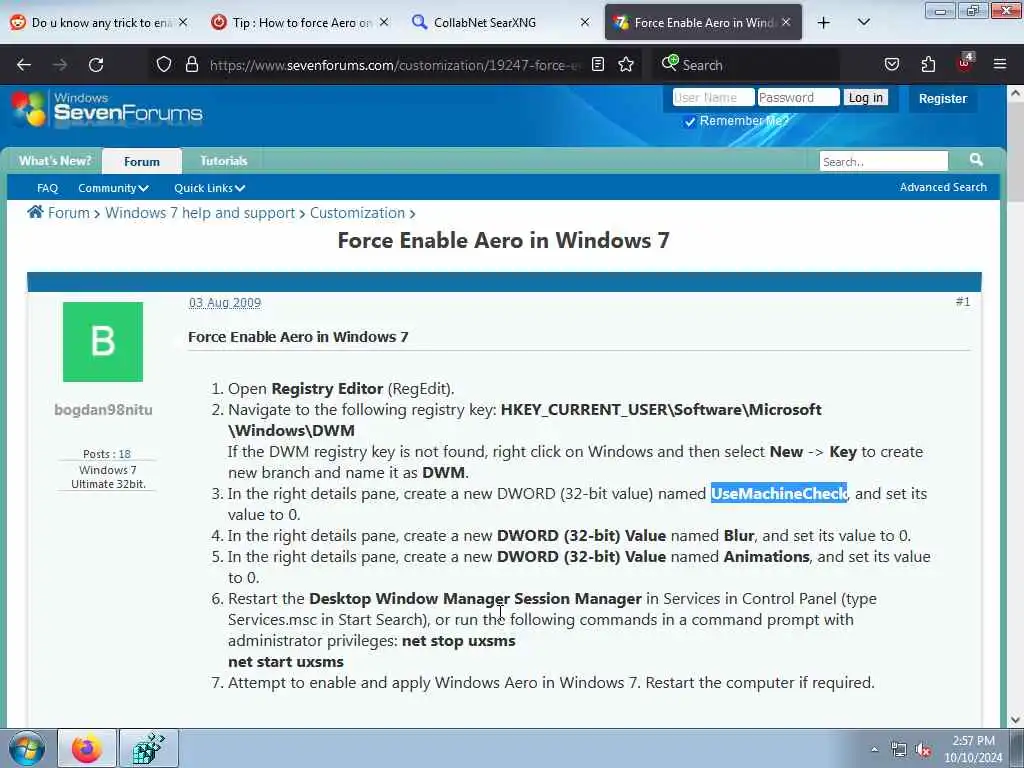The image size is (1024, 768).
Task: Bookmark this page with the star icon
Action: [626, 65]
